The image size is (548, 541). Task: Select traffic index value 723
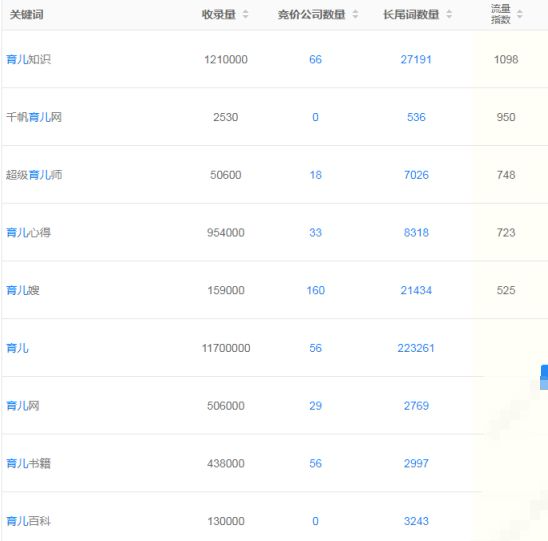click(506, 232)
